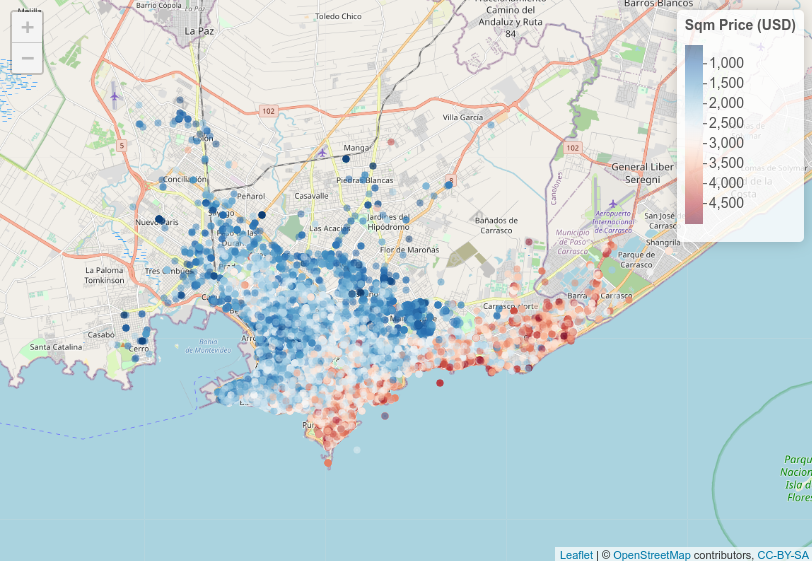Open the CC-BY-SA license link
Viewport: 812px width, 561px height.
[783, 554]
